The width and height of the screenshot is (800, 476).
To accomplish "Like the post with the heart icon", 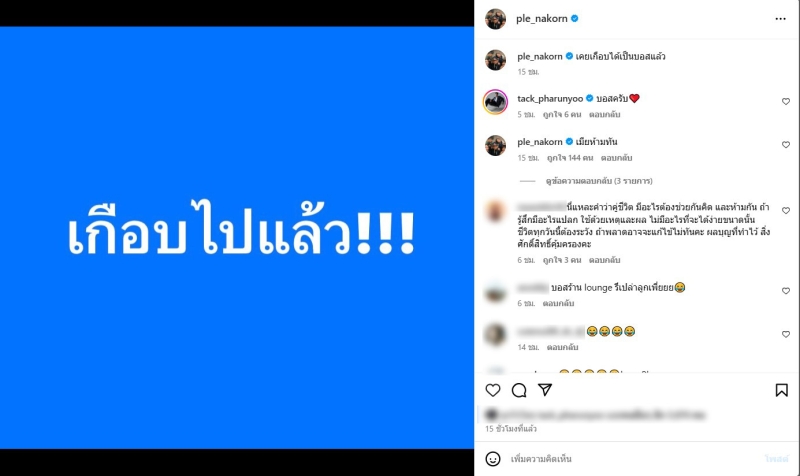I will [x=493, y=390].
